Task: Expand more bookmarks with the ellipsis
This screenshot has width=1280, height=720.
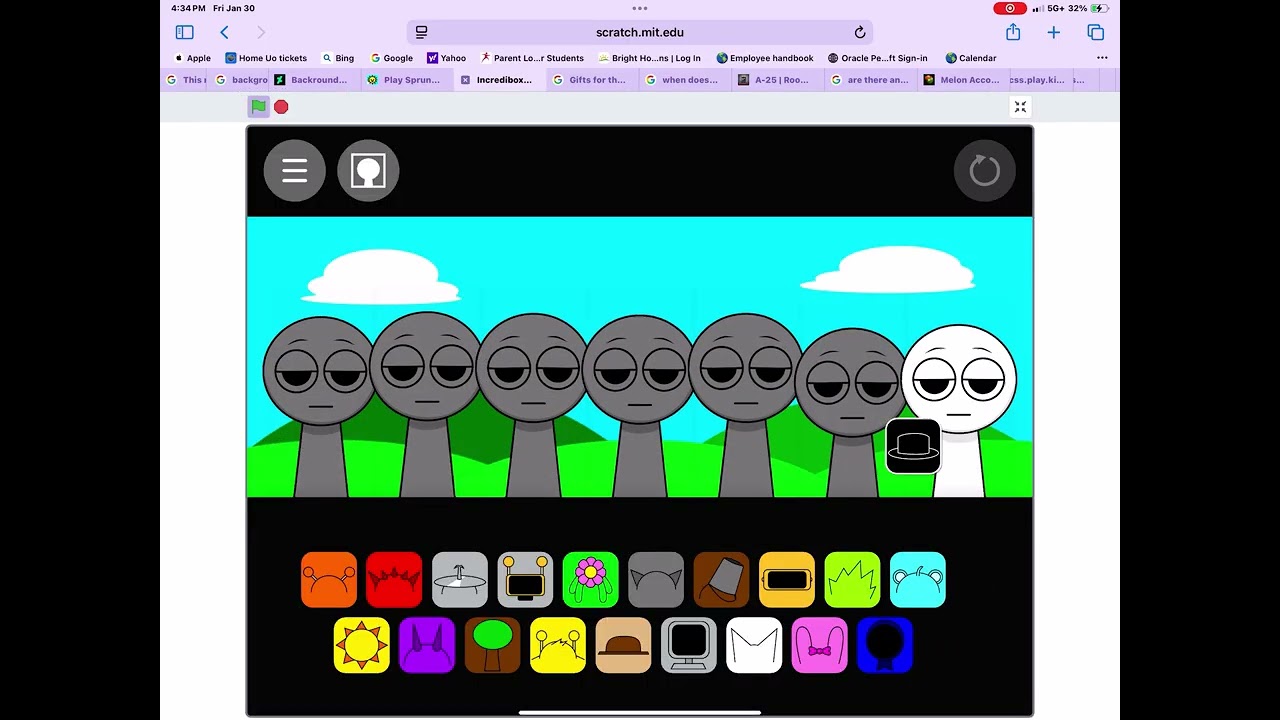Action: 1102,58
